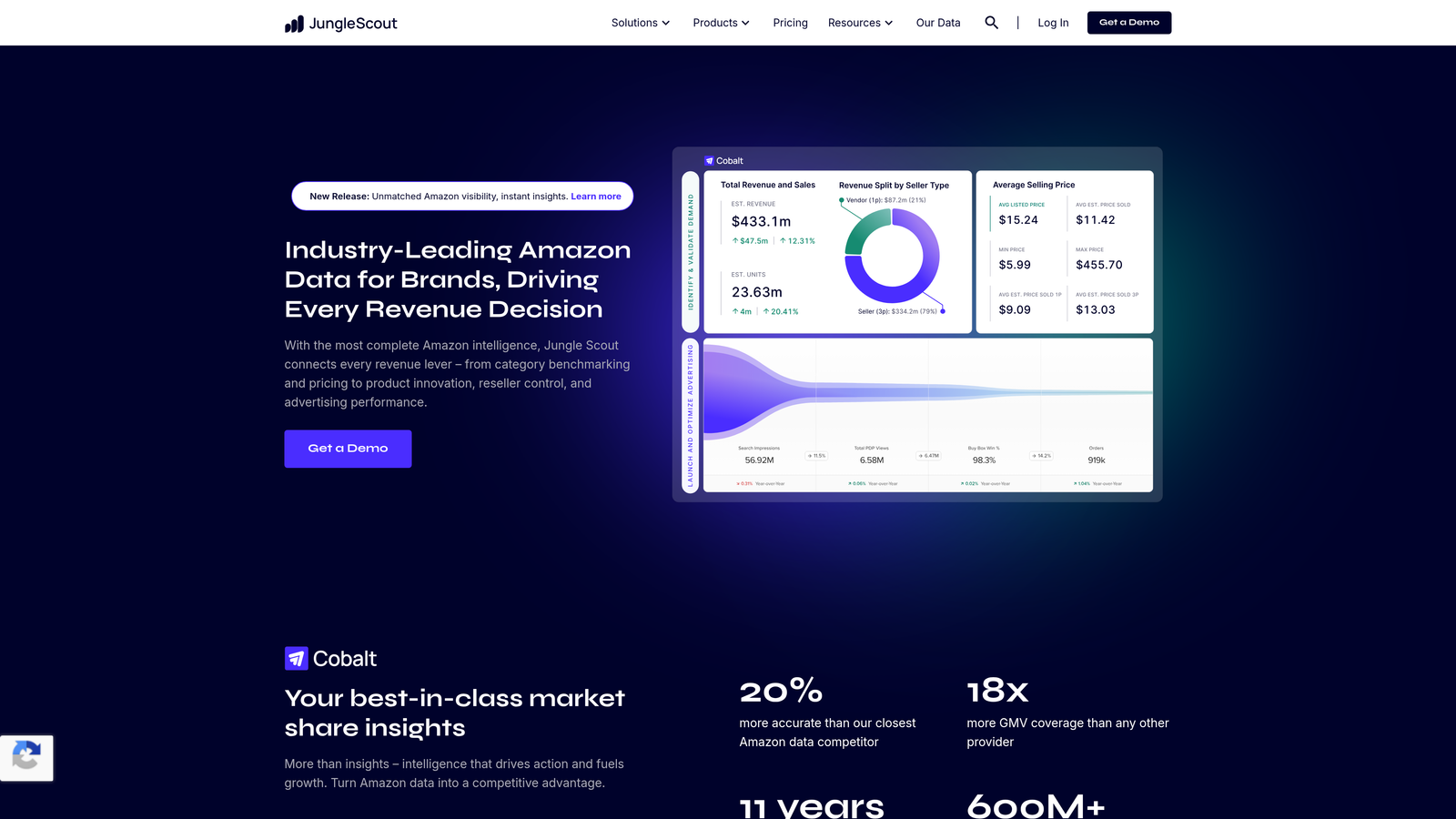Click the revenue split donut chart

(892, 256)
